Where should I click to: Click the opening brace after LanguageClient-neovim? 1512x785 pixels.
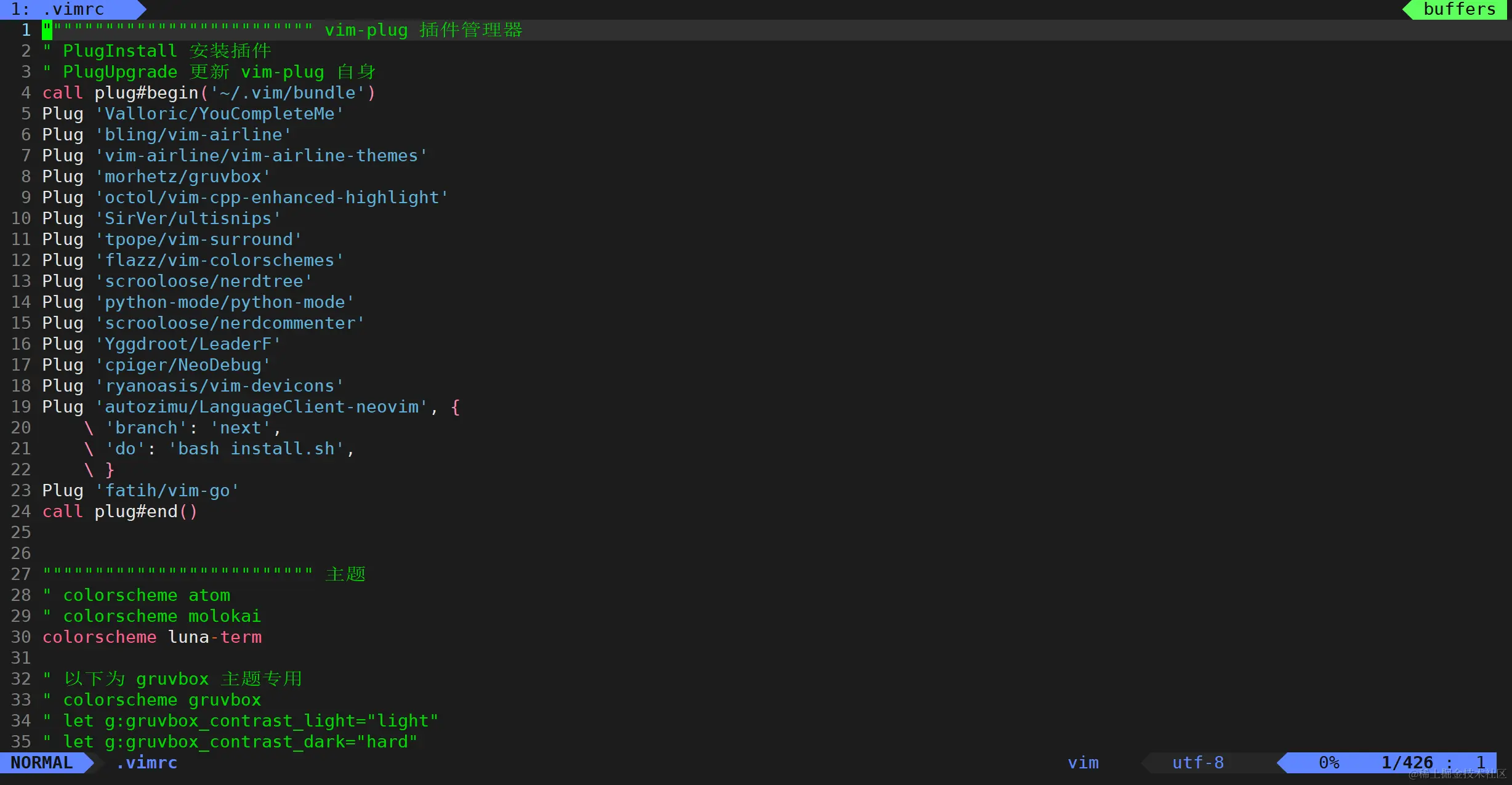click(455, 407)
